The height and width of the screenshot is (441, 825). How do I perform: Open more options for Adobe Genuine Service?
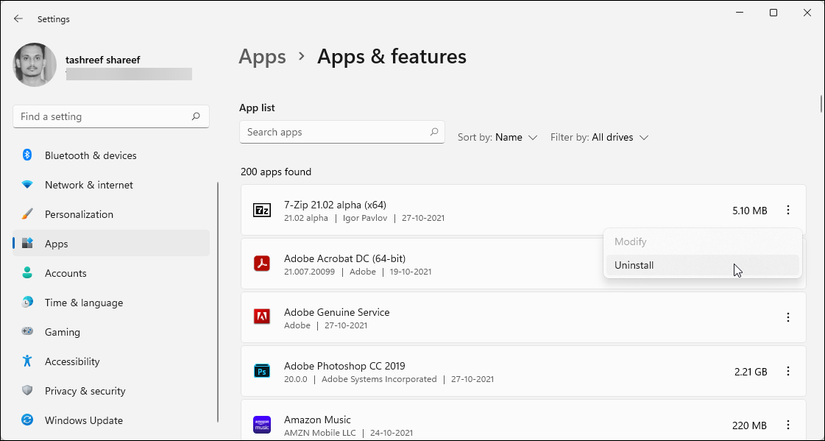788,317
